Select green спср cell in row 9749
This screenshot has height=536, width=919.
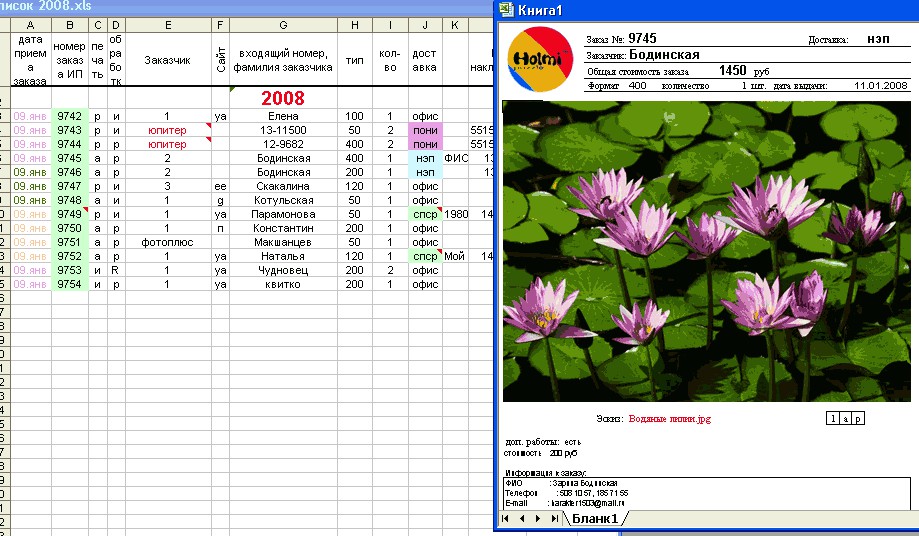[x=425, y=214]
